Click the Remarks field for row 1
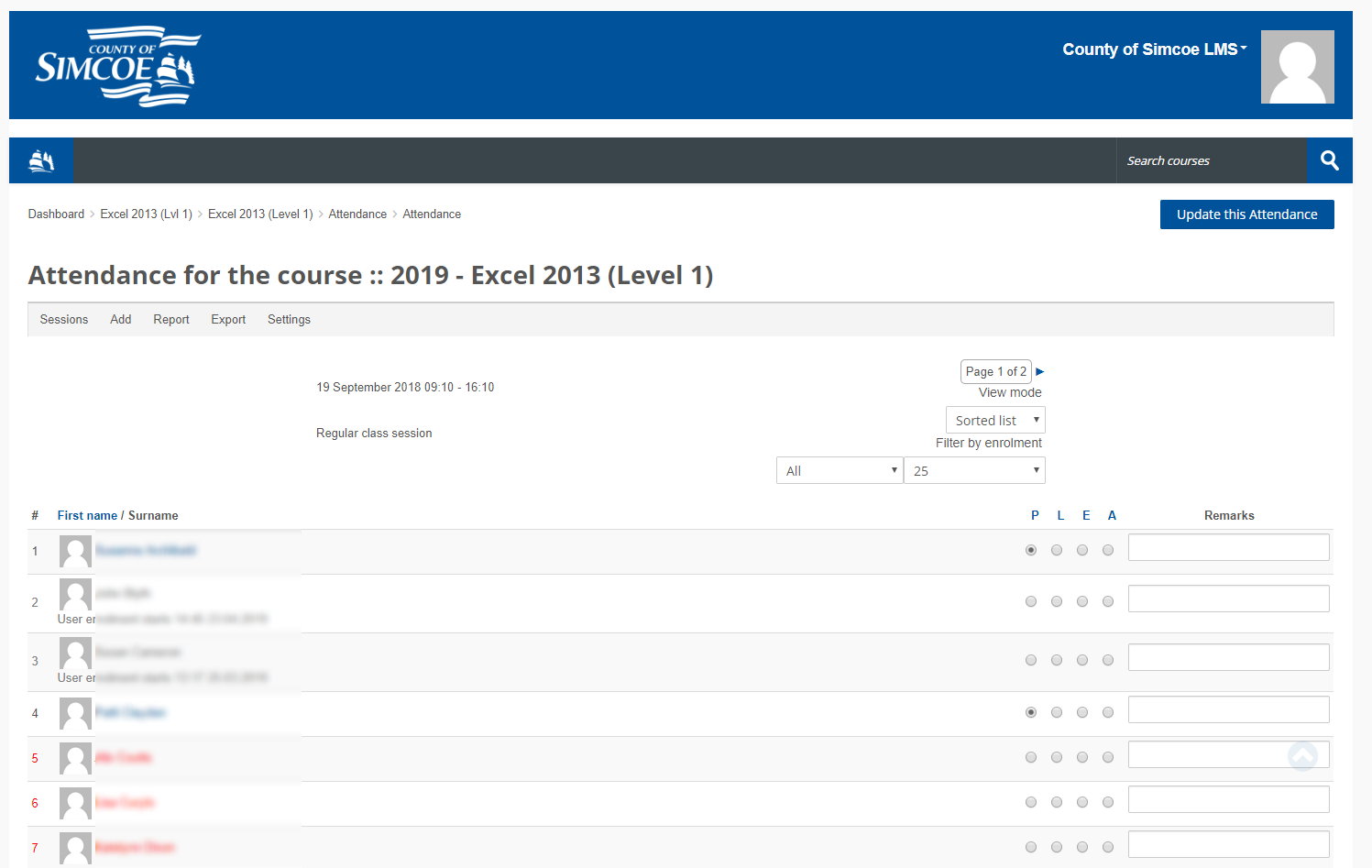Image resolution: width=1372 pixels, height=868 pixels. 1229,547
